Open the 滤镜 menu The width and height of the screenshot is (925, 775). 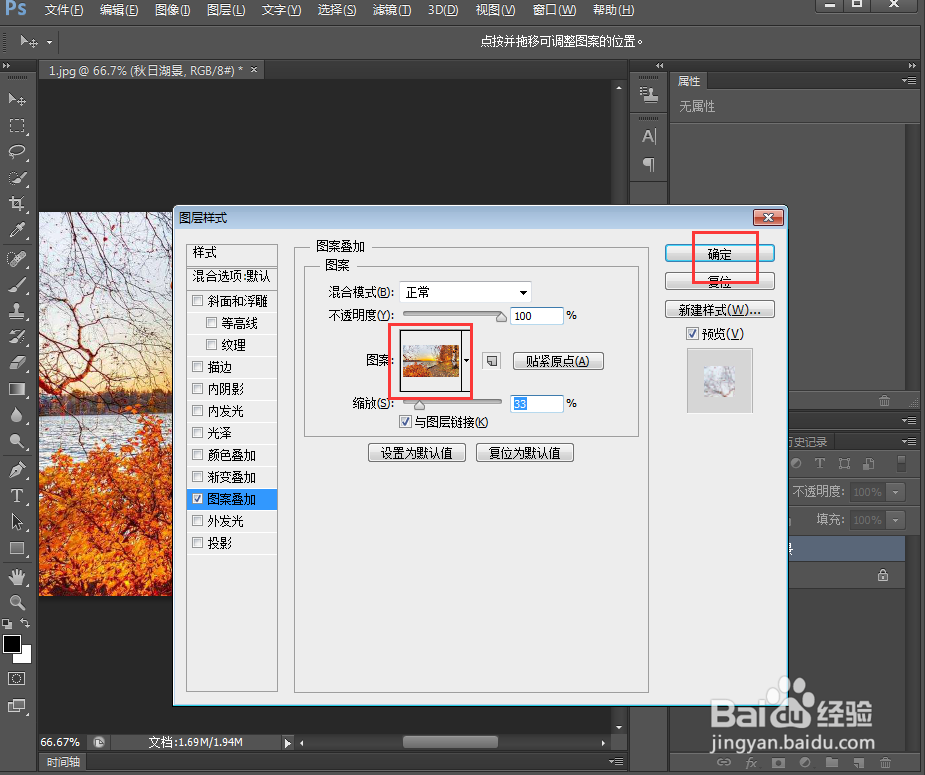[391, 11]
